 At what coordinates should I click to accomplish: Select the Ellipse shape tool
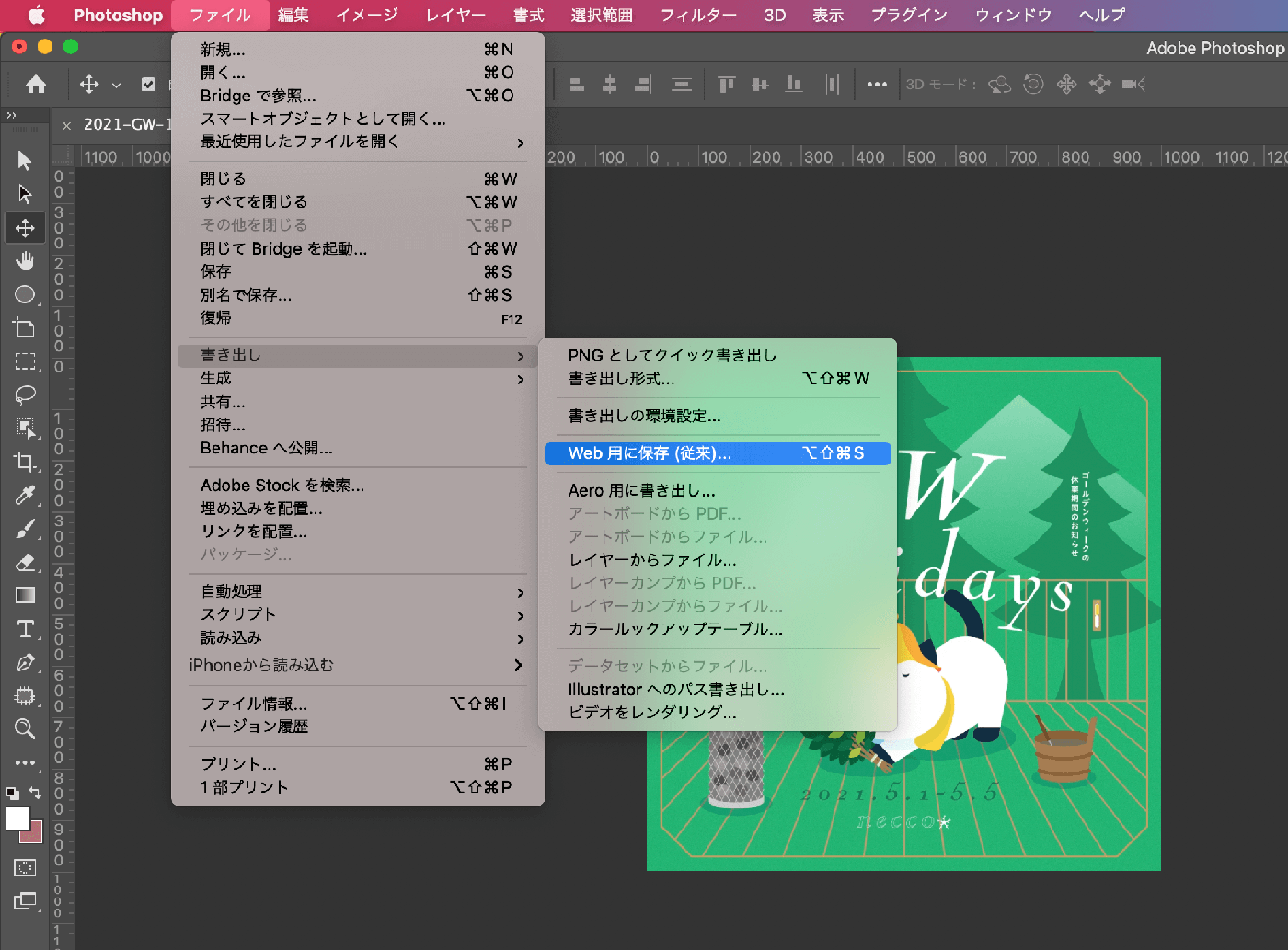[25, 294]
